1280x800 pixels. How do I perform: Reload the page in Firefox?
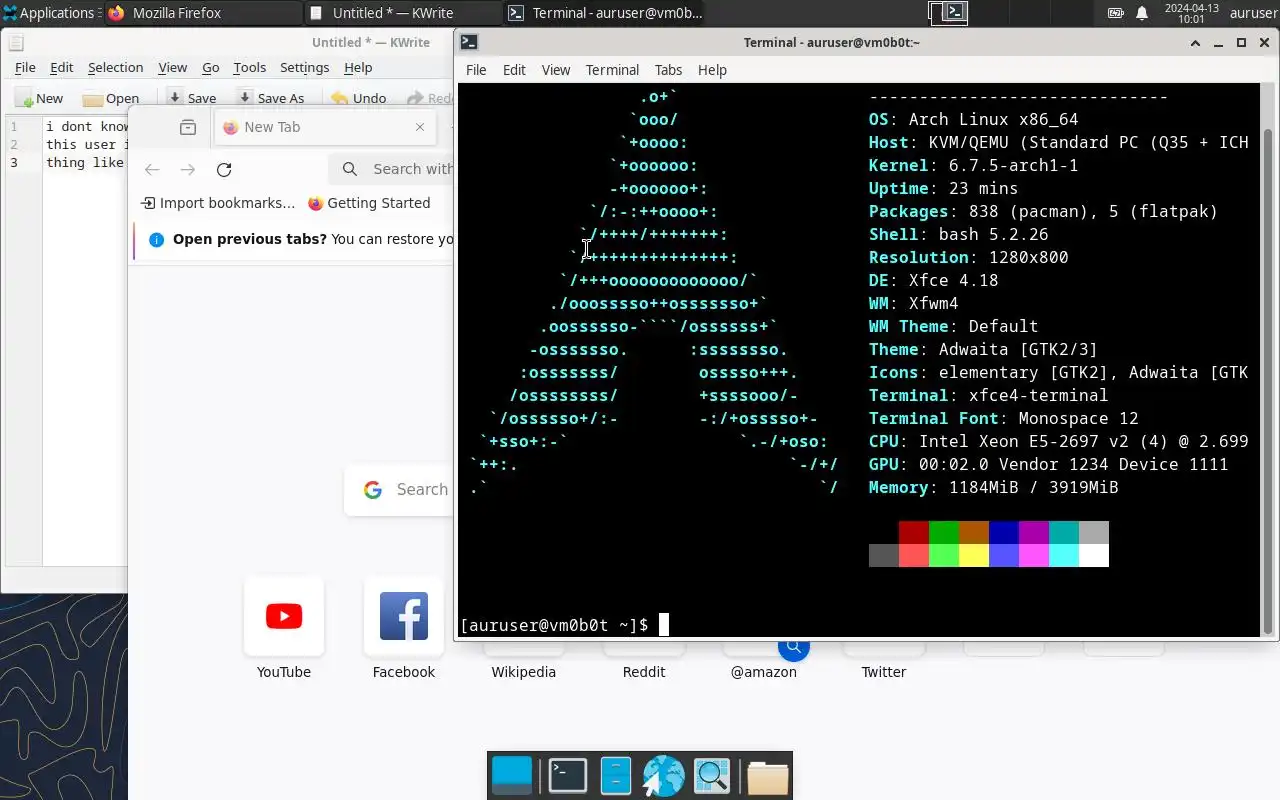[224, 169]
